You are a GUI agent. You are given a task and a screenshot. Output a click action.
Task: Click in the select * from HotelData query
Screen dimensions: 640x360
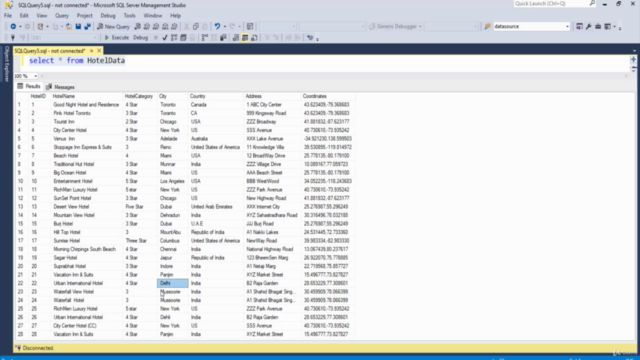click(x=77, y=60)
